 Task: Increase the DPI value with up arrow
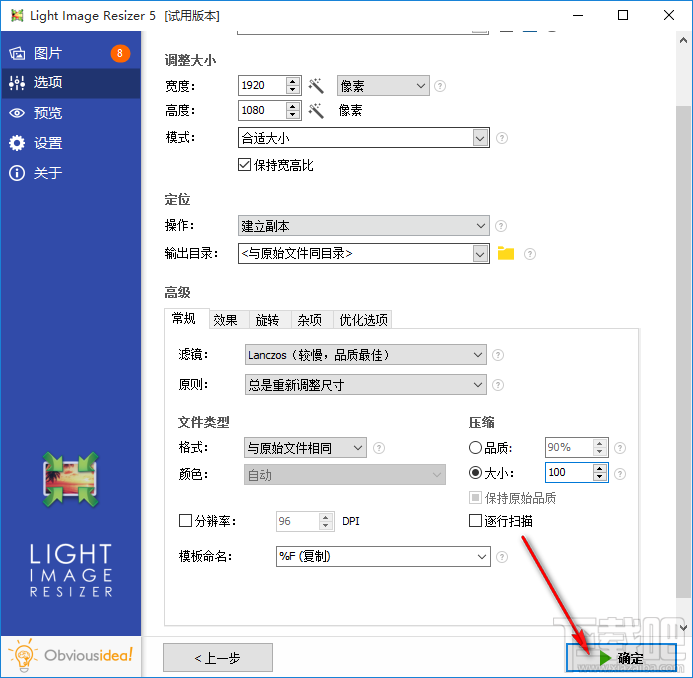[326, 517]
